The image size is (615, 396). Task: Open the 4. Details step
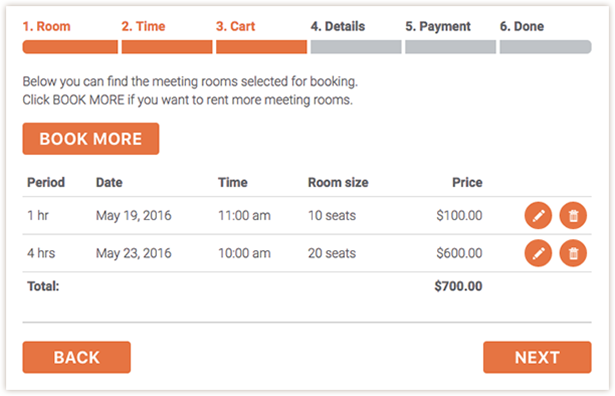[338, 27]
